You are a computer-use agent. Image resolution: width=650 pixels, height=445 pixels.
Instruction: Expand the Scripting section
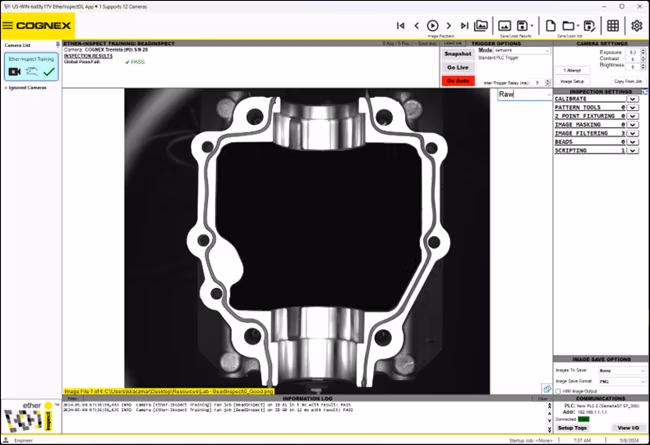click(632, 151)
